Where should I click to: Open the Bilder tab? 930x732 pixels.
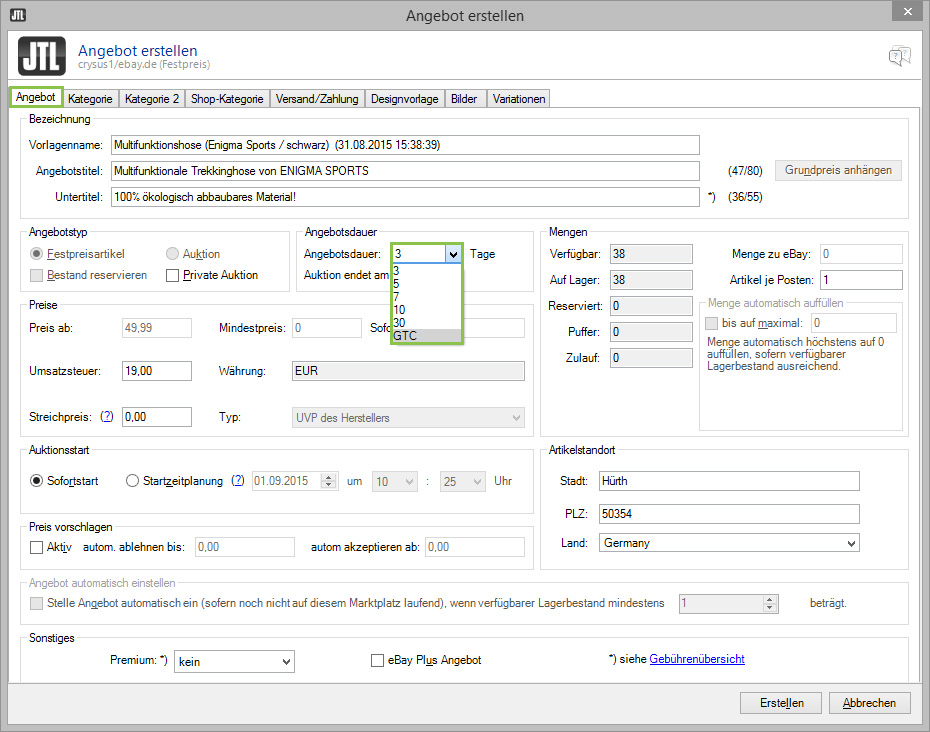(x=466, y=98)
